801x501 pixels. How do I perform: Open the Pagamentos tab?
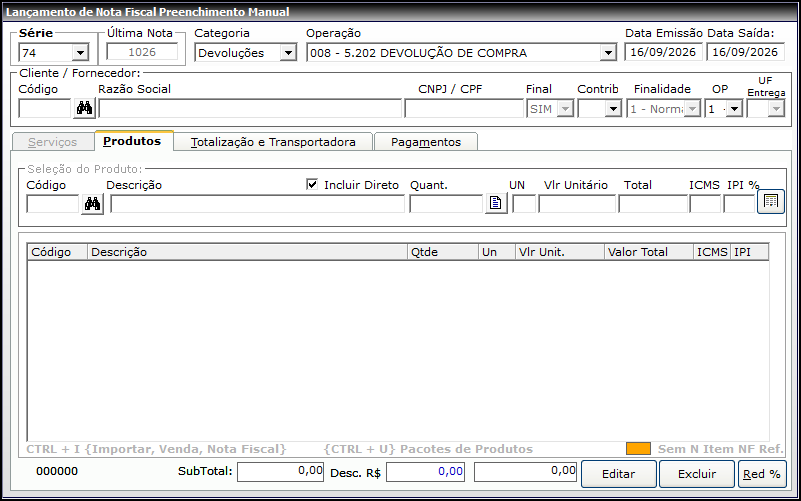pyautogui.click(x=426, y=142)
